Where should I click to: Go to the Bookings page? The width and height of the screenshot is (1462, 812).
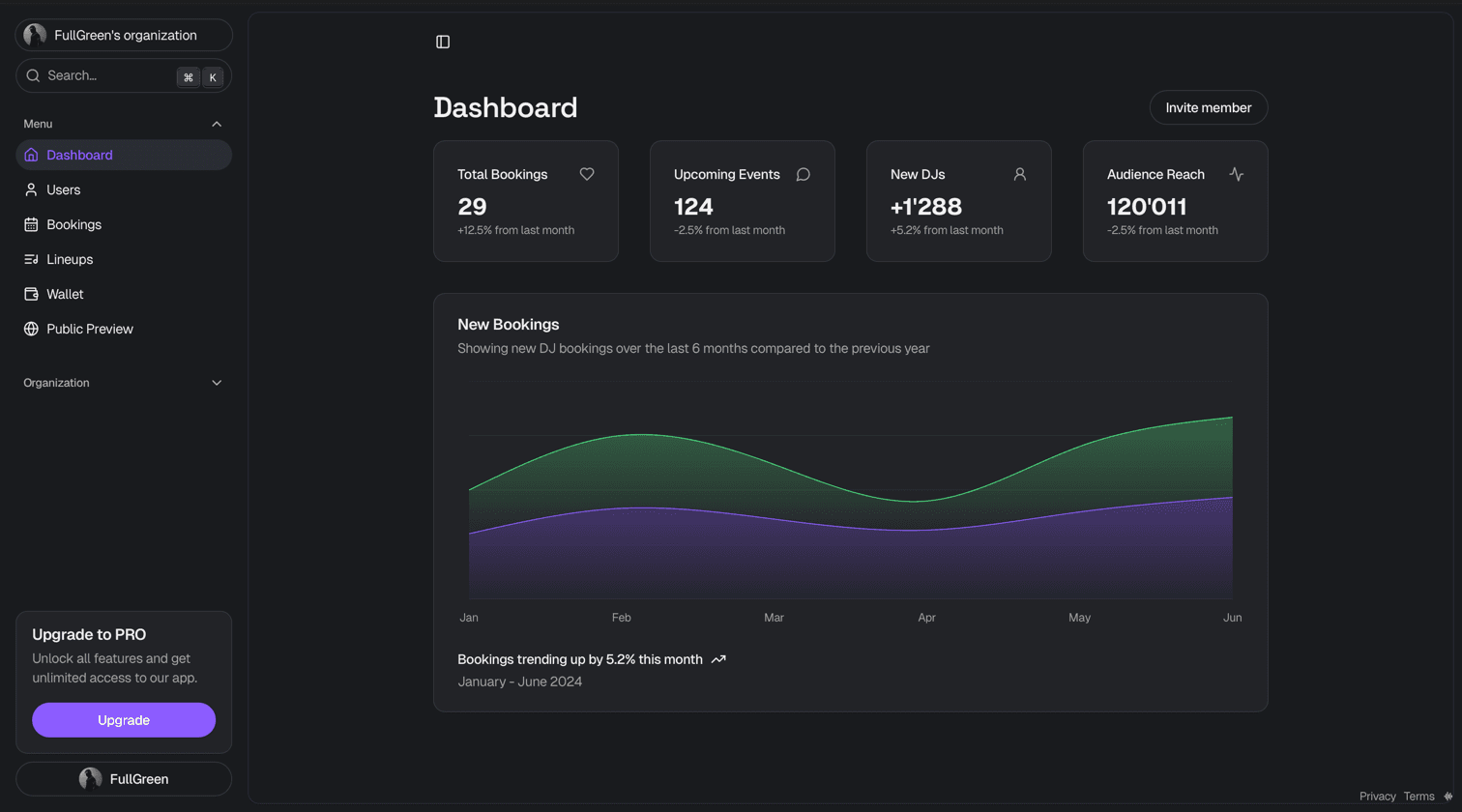(x=73, y=224)
